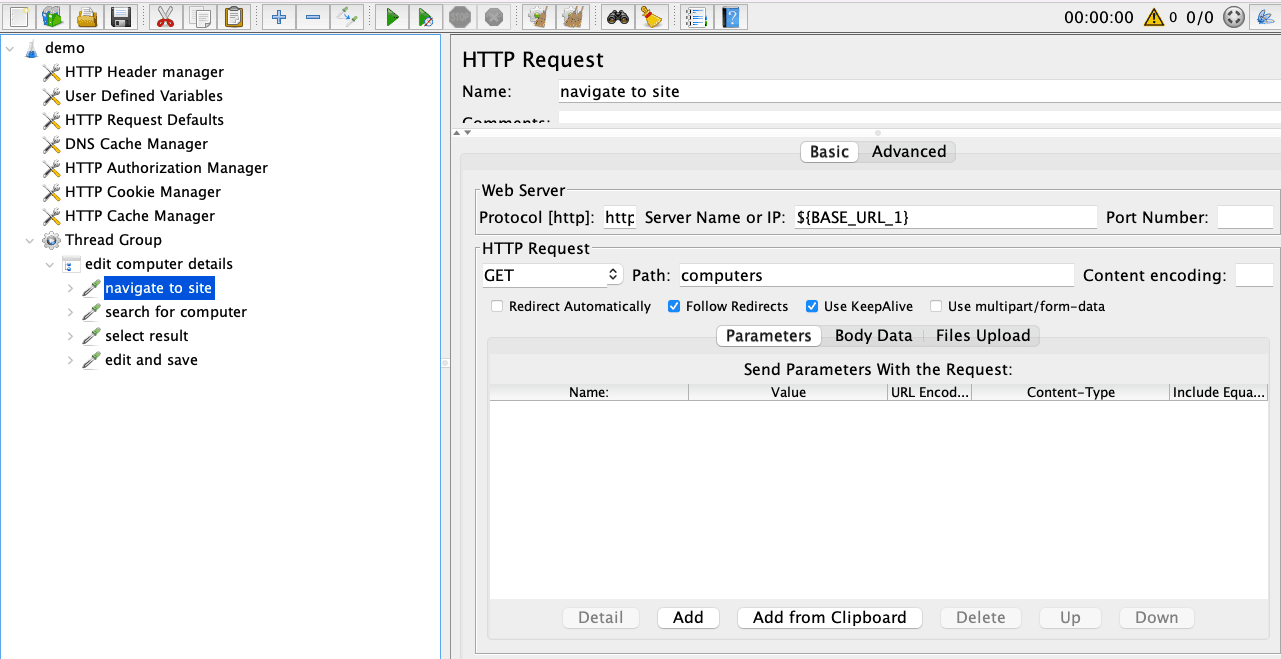Click the Add from Clipboard button

(830, 618)
